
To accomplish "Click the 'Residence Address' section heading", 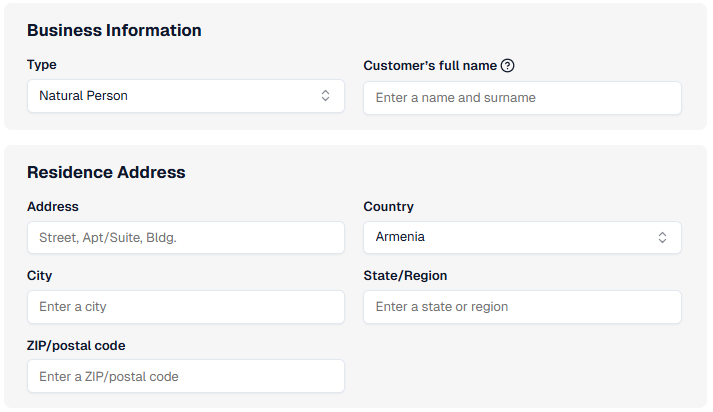I will coord(106,173).
